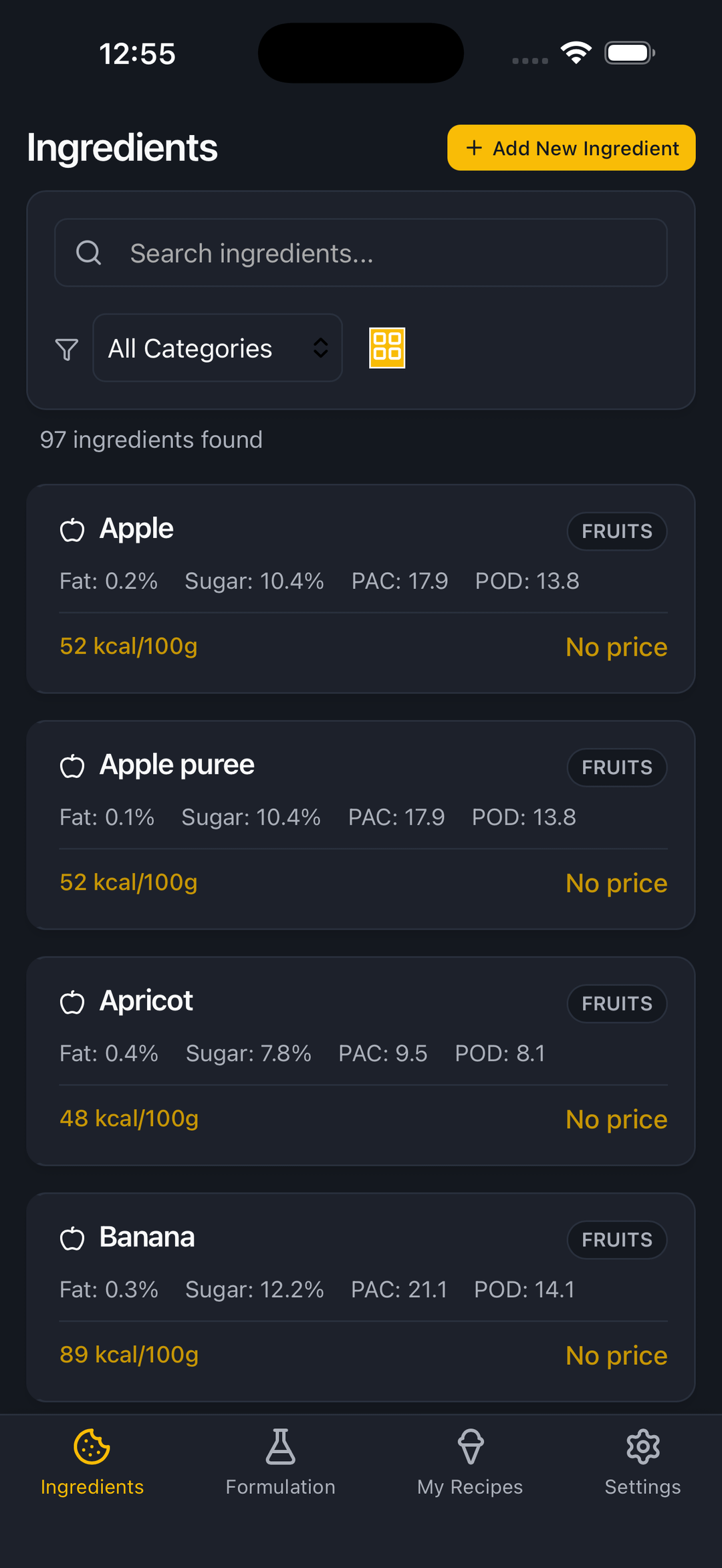Screen dimensions: 722x1568
Task: Click the fruit icon beside Apple puree
Action: tap(72, 767)
